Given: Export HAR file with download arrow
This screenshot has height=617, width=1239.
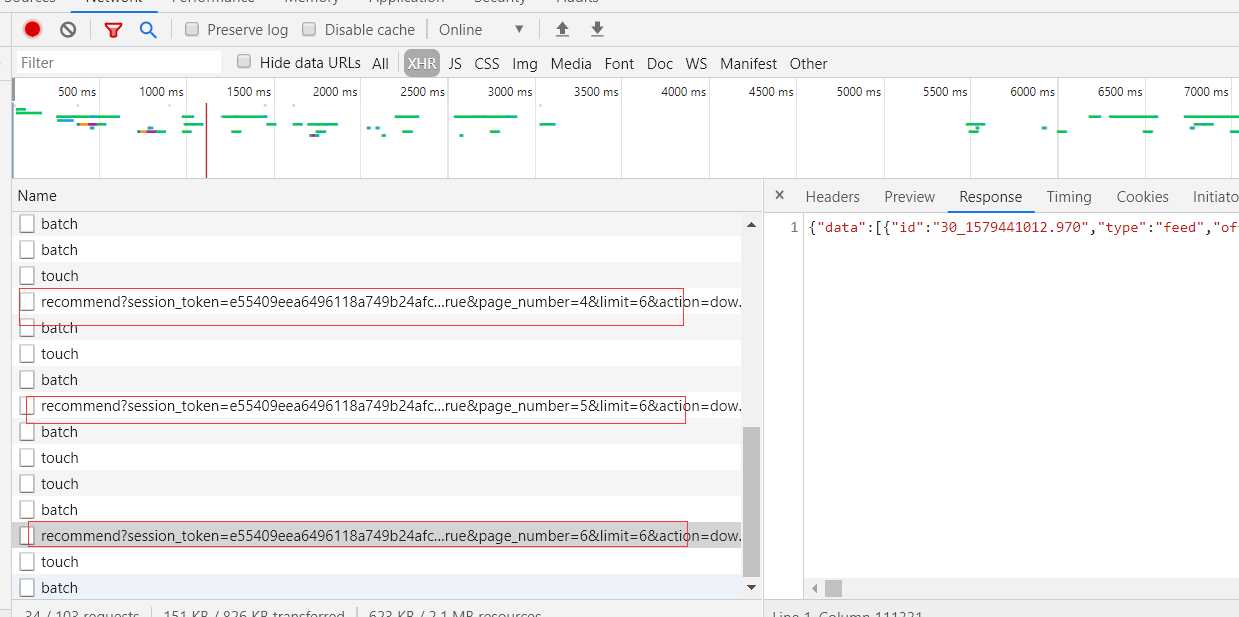Looking at the screenshot, I should [597, 29].
